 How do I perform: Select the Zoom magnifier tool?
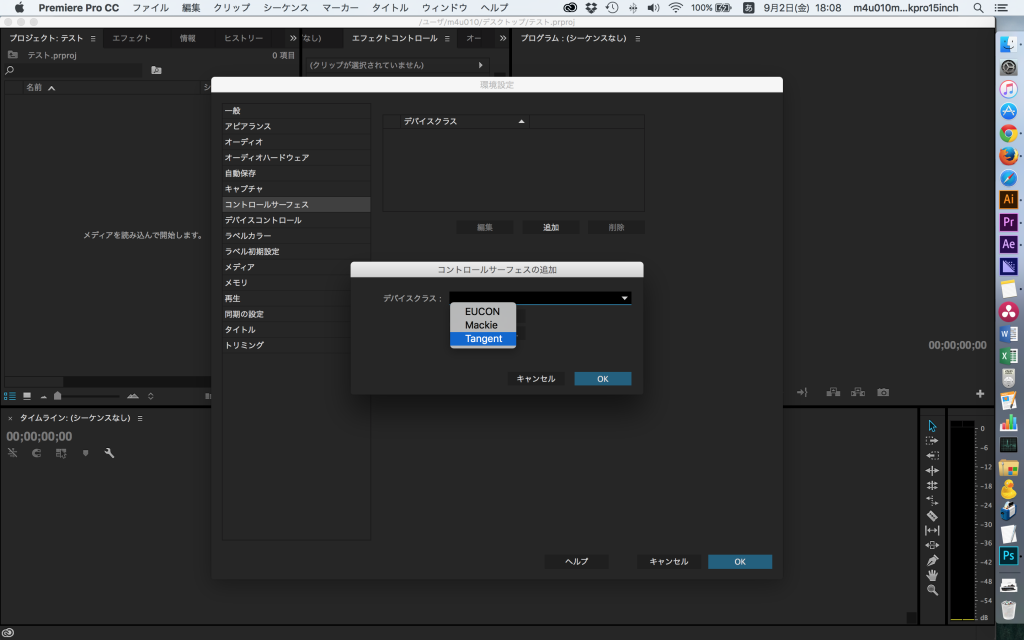point(932,590)
